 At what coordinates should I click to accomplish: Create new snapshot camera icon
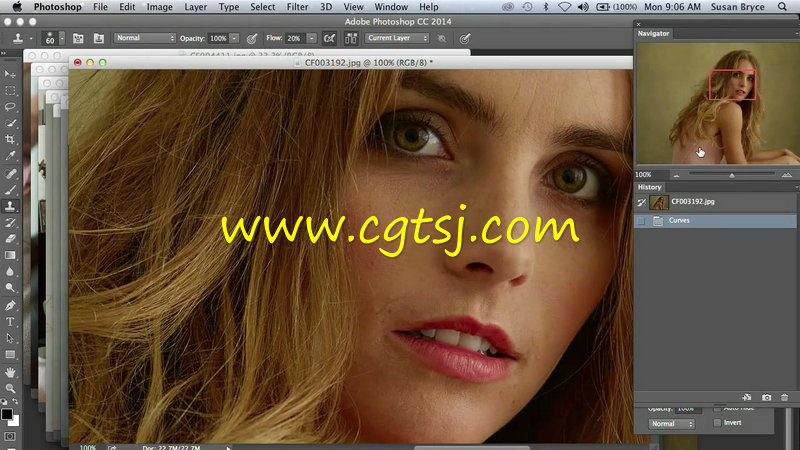click(x=766, y=397)
